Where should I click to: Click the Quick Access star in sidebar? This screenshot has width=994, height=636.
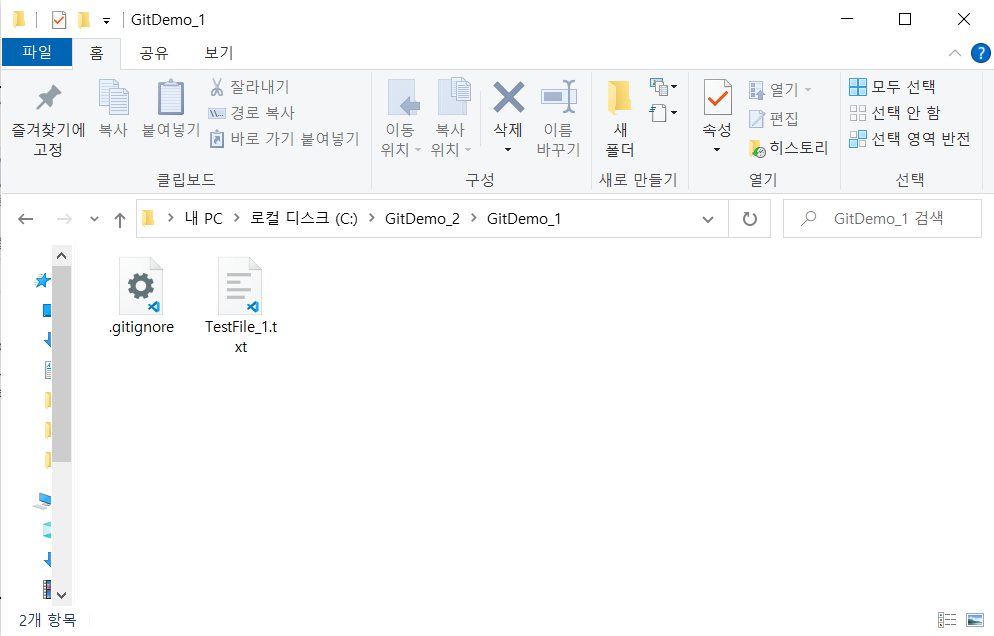[x=42, y=280]
